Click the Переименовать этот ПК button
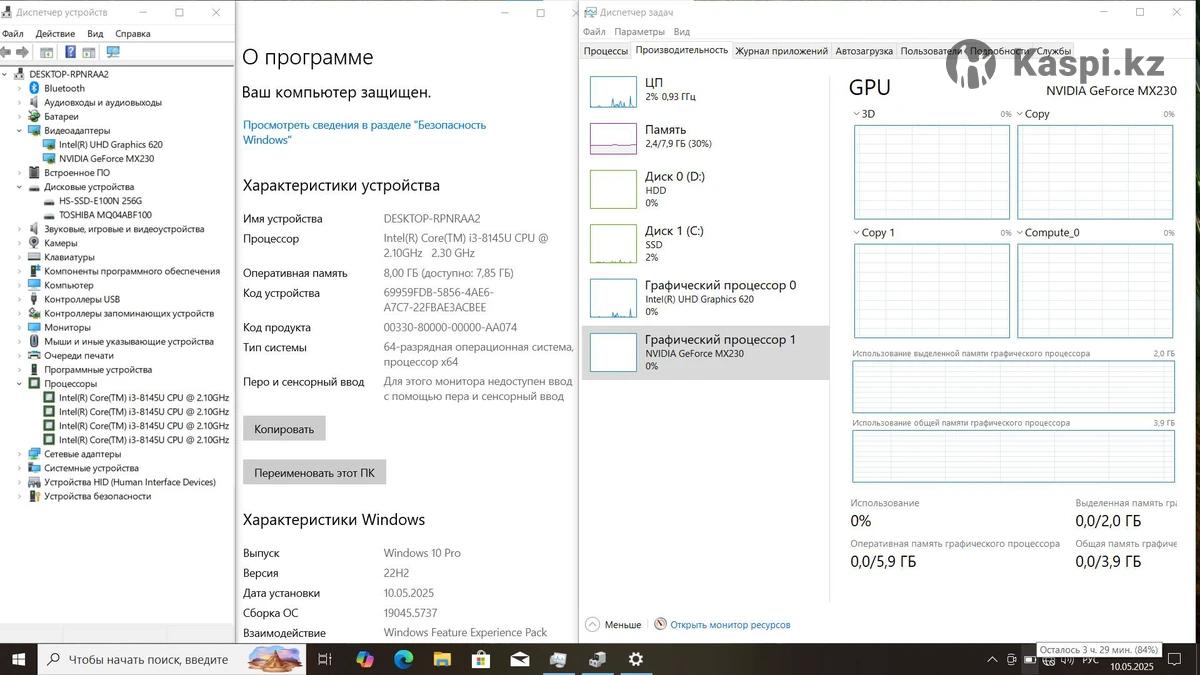The width and height of the screenshot is (1200, 675). (x=314, y=472)
